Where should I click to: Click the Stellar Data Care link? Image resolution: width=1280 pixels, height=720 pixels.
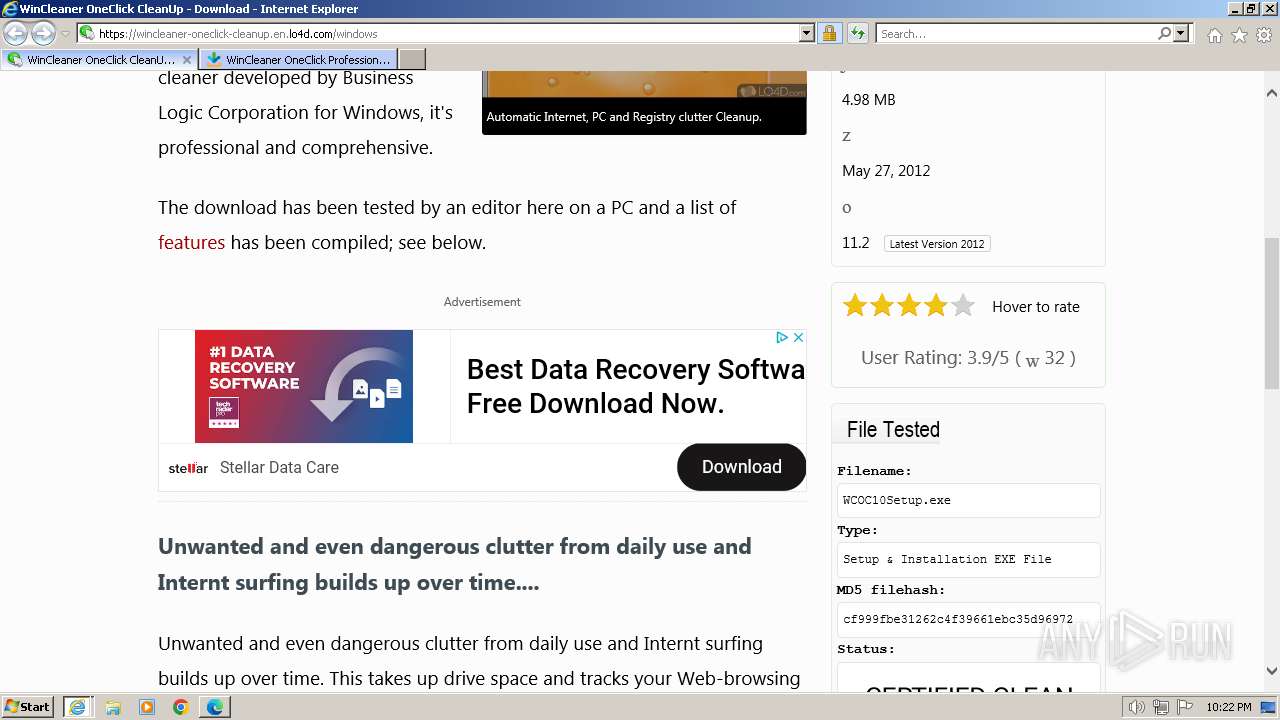279,467
